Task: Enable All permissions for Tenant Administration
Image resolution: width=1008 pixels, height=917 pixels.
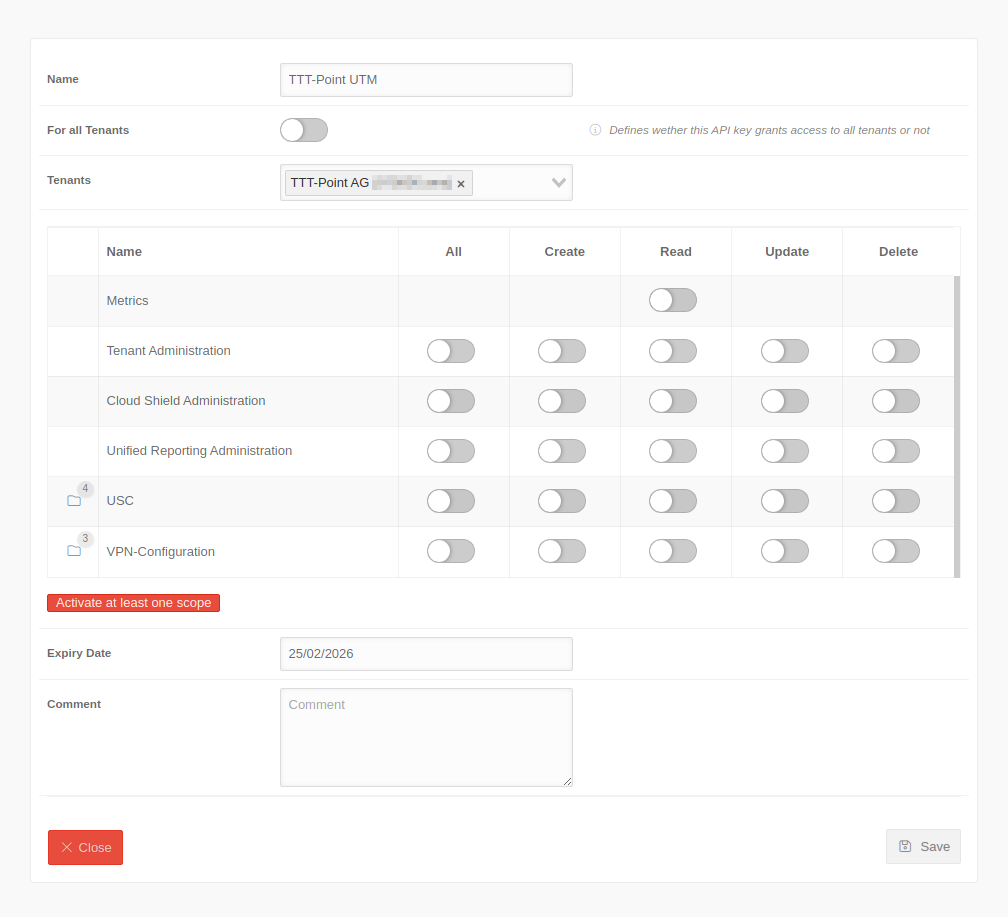Action: click(450, 351)
